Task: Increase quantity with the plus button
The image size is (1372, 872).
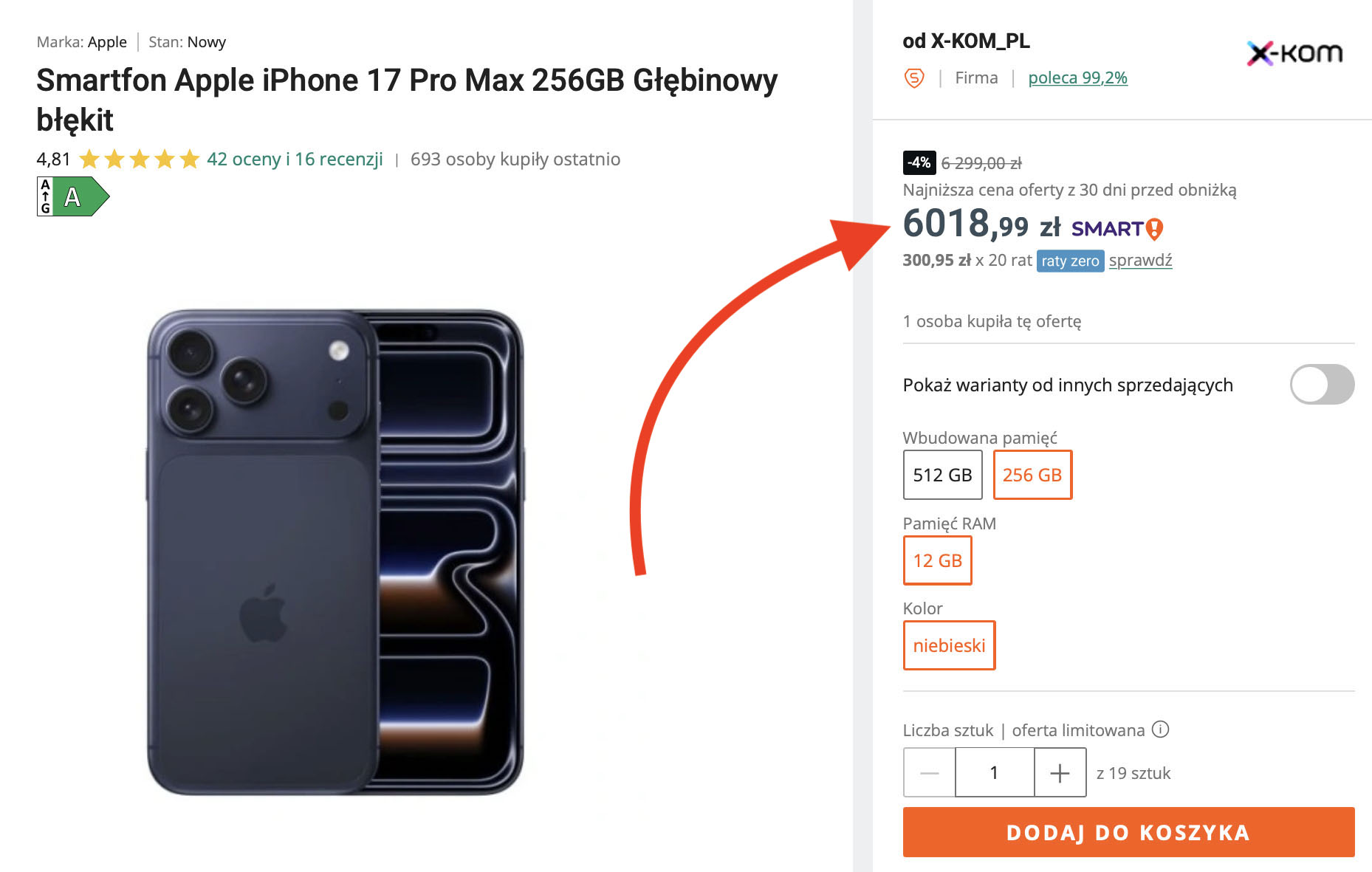Action: (1060, 772)
